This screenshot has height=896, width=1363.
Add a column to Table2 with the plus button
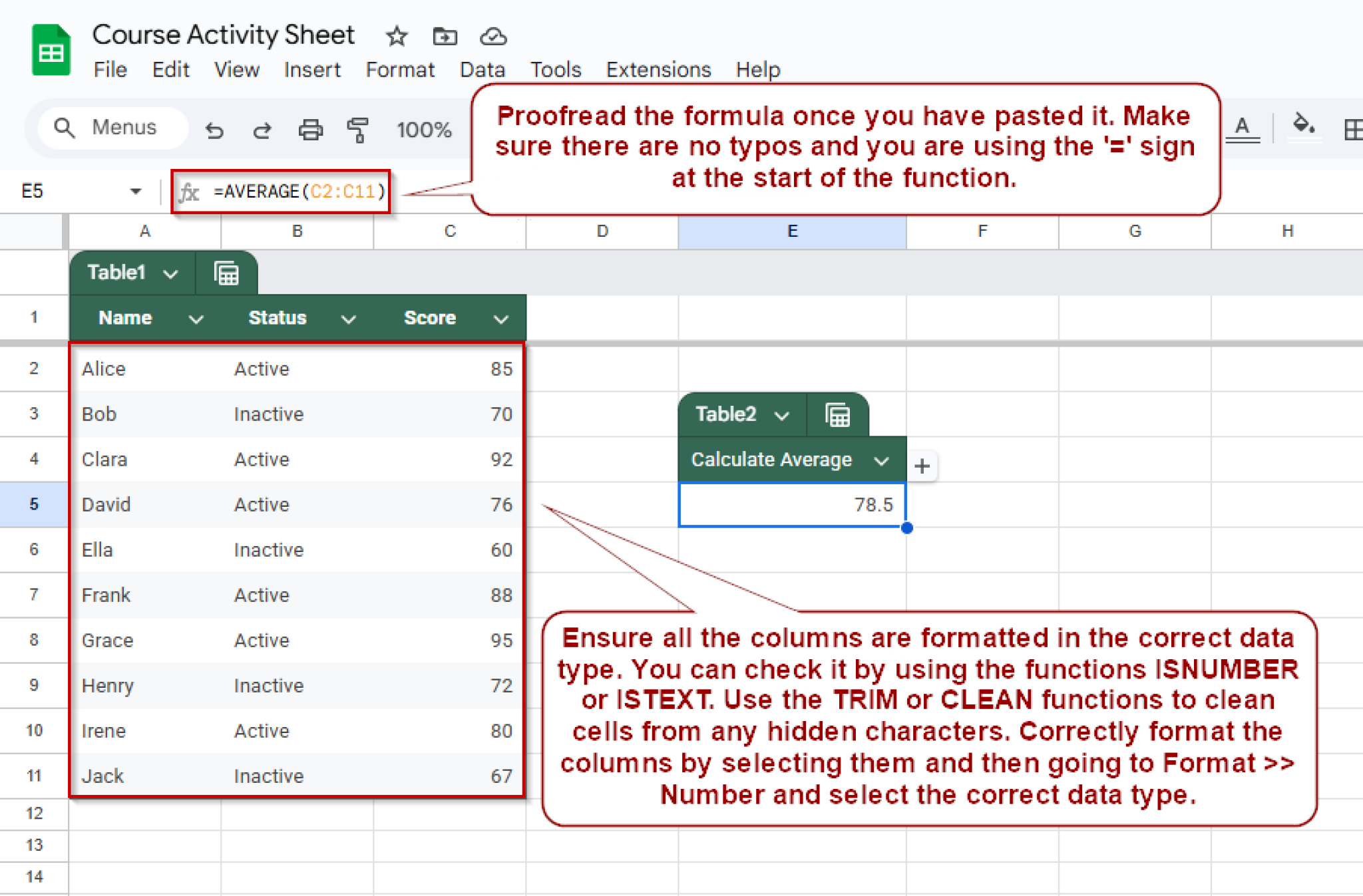pyautogui.click(x=922, y=466)
